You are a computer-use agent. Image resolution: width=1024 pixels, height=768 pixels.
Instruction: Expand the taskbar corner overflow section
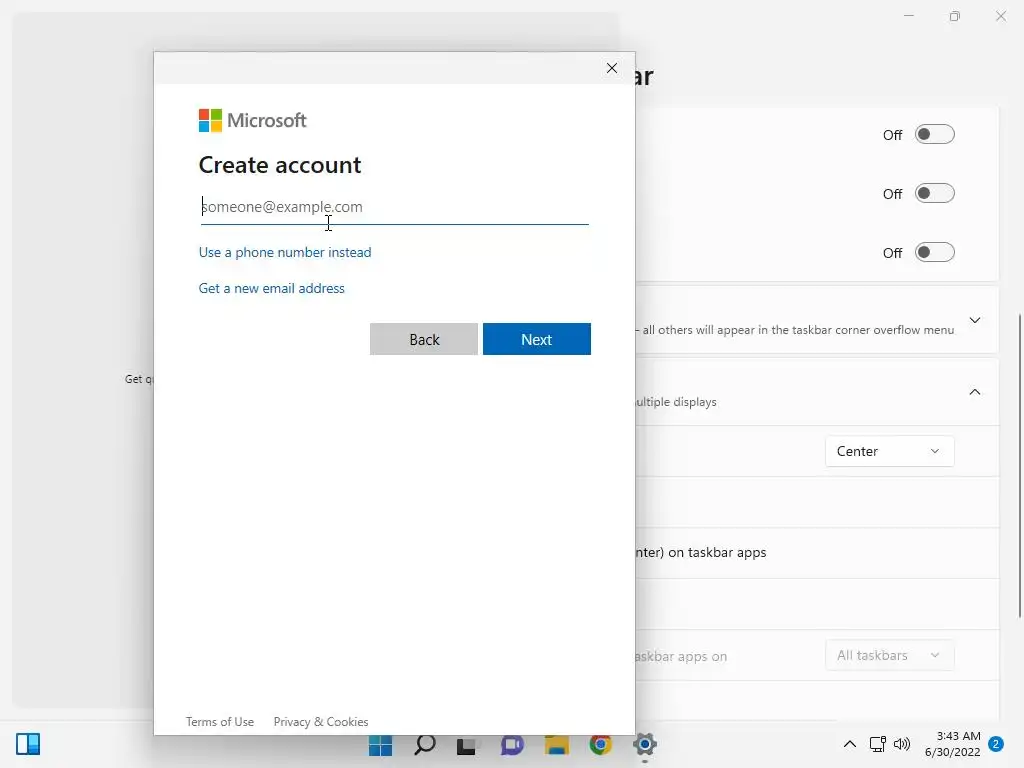click(974, 320)
